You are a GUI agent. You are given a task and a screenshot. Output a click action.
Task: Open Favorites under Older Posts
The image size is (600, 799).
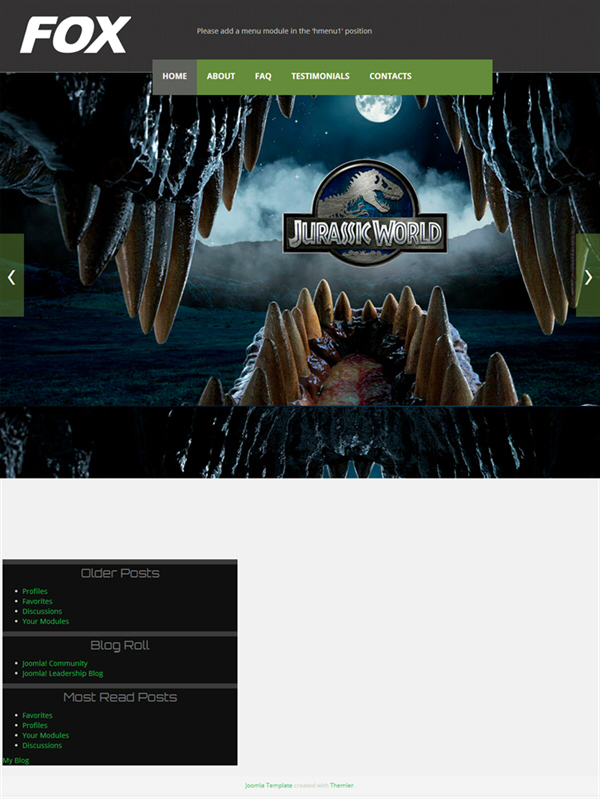click(x=37, y=601)
